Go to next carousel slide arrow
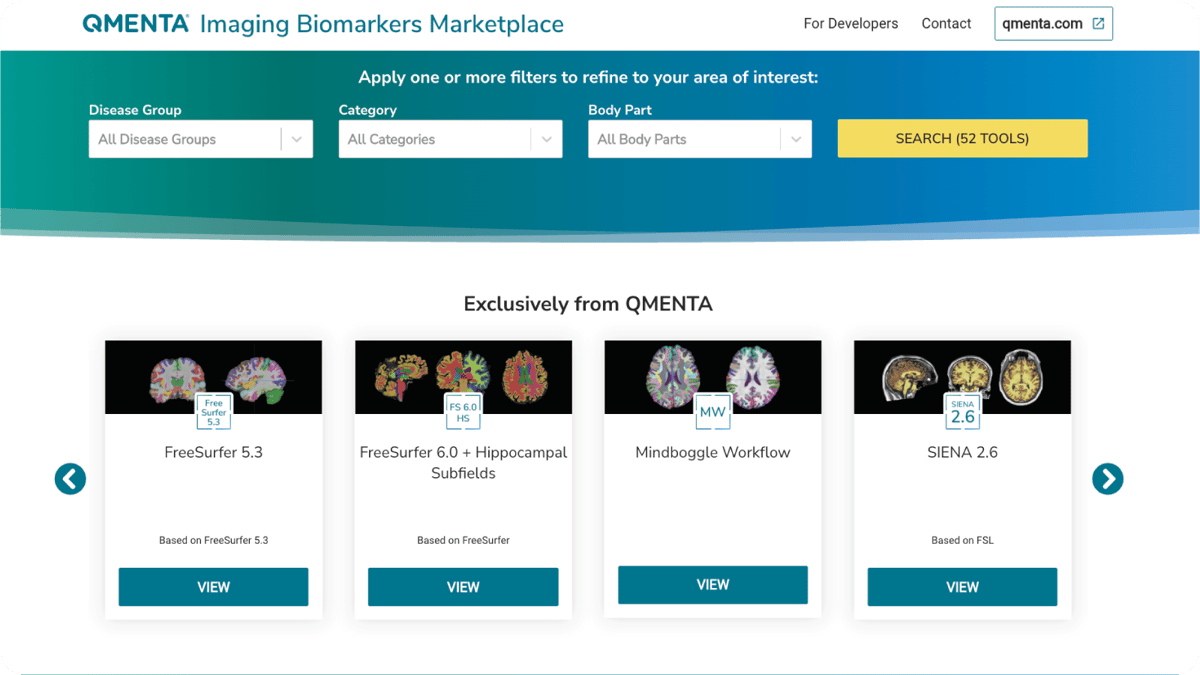The height and width of the screenshot is (675, 1200). [1108, 479]
